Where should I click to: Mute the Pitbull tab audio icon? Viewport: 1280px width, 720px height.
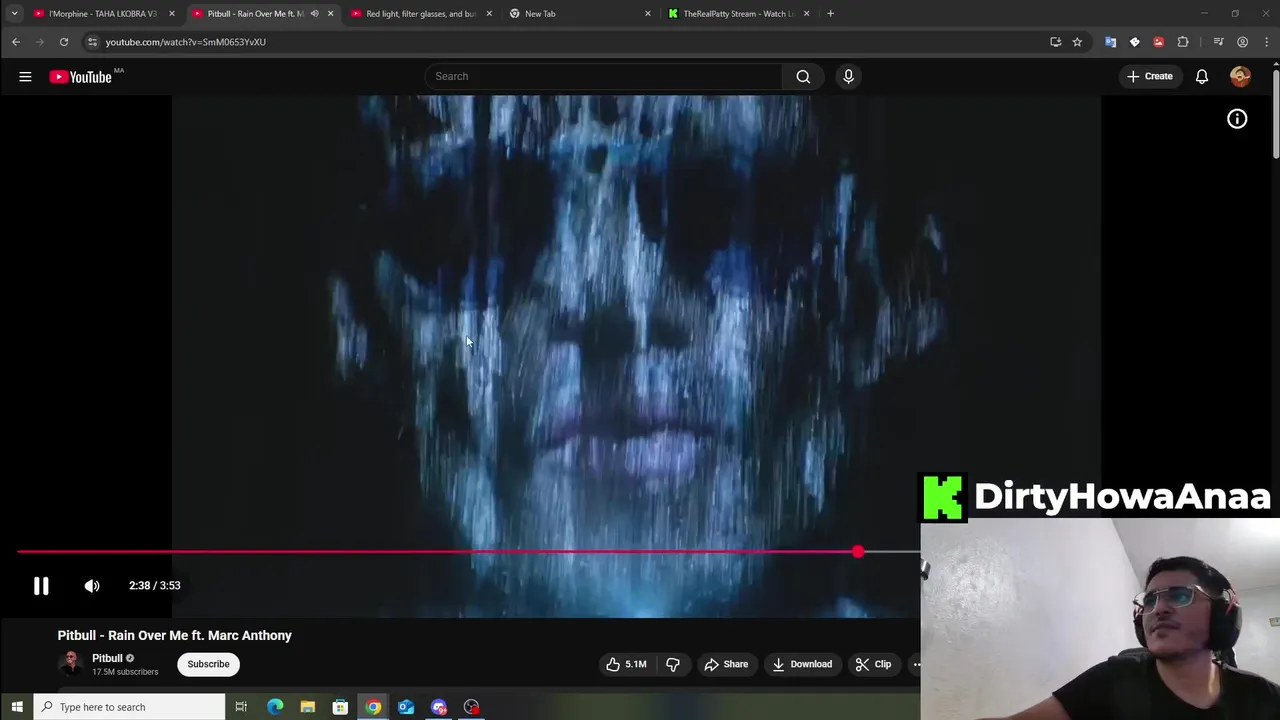tap(314, 14)
